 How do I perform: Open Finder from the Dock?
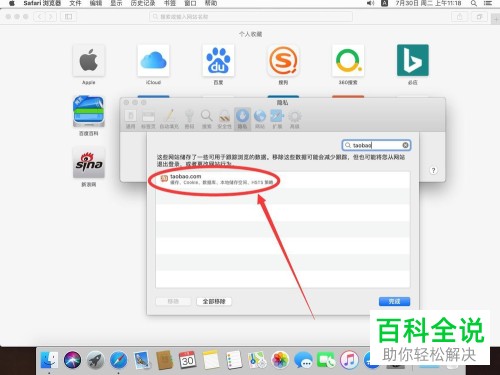tap(49, 360)
